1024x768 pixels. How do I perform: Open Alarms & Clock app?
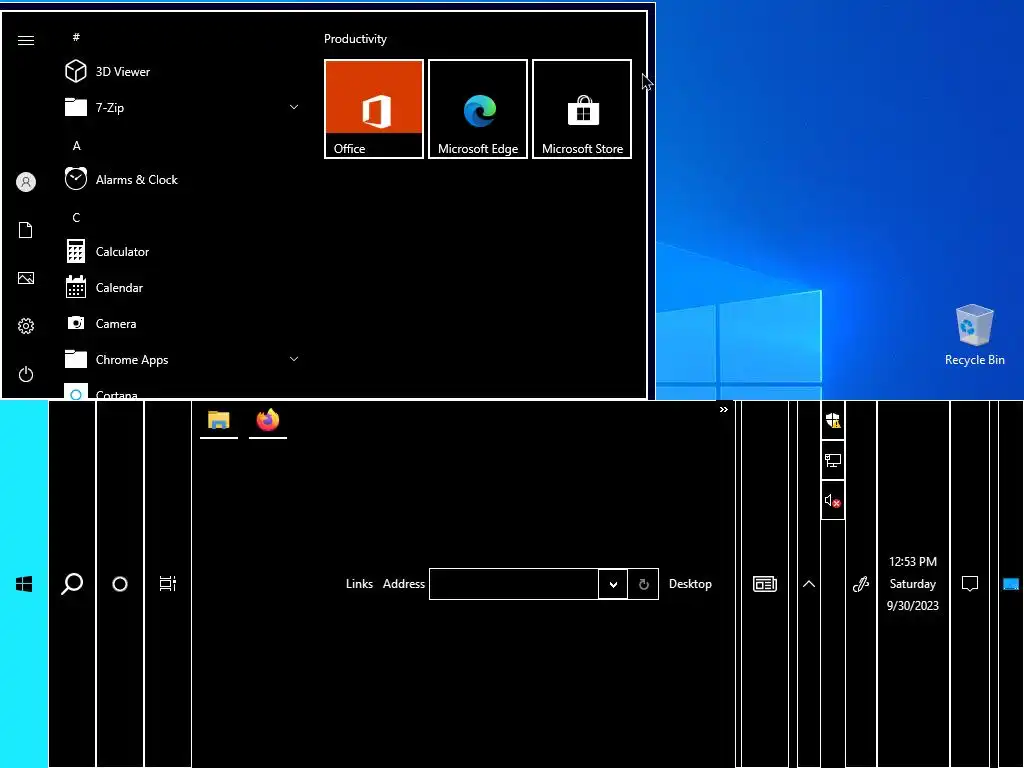pyautogui.click(x=183, y=180)
